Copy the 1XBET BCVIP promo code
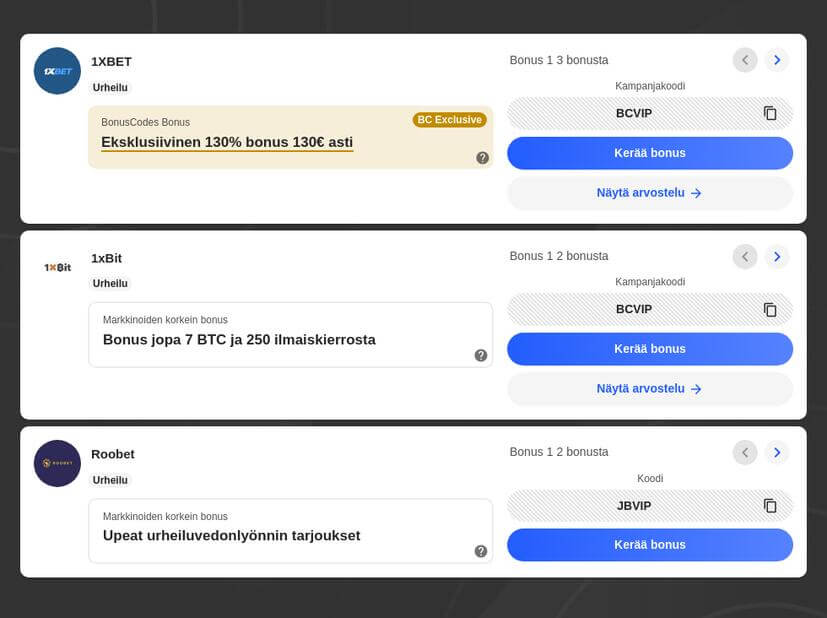The height and width of the screenshot is (618, 827). 770,113
